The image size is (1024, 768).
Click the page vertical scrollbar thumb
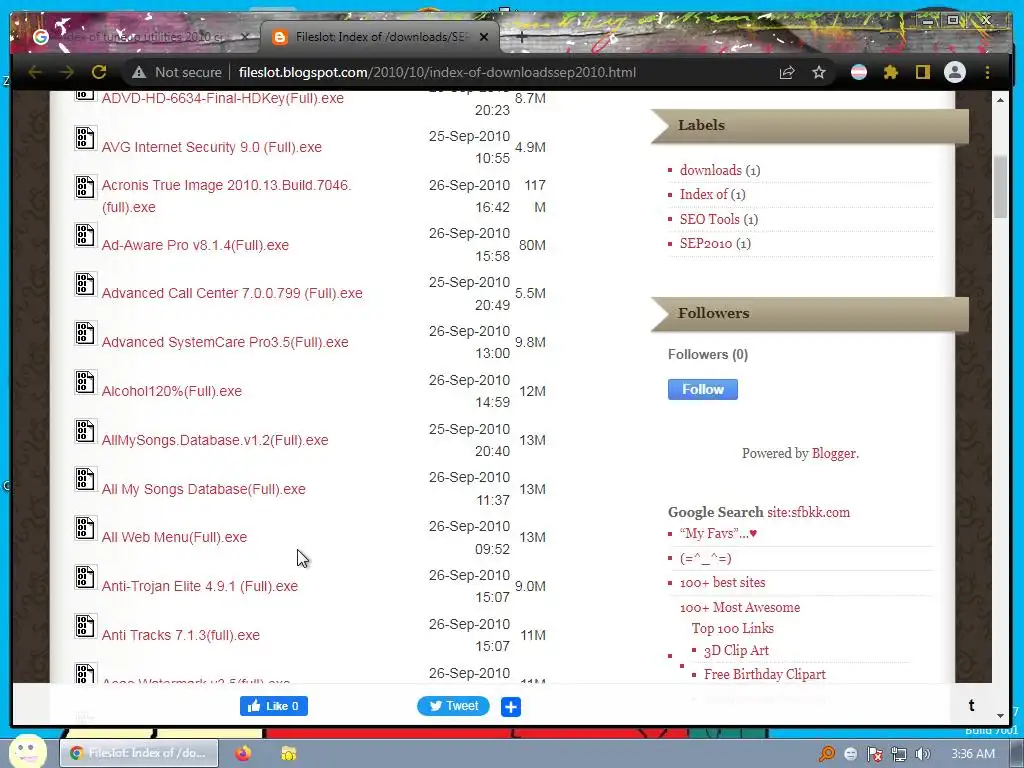1000,187
